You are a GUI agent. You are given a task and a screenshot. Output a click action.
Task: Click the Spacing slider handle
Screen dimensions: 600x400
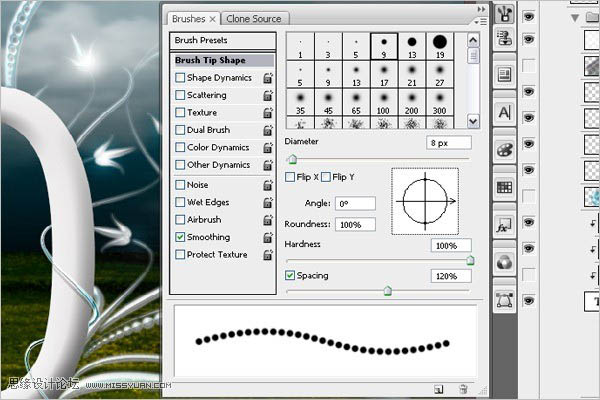click(387, 291)
